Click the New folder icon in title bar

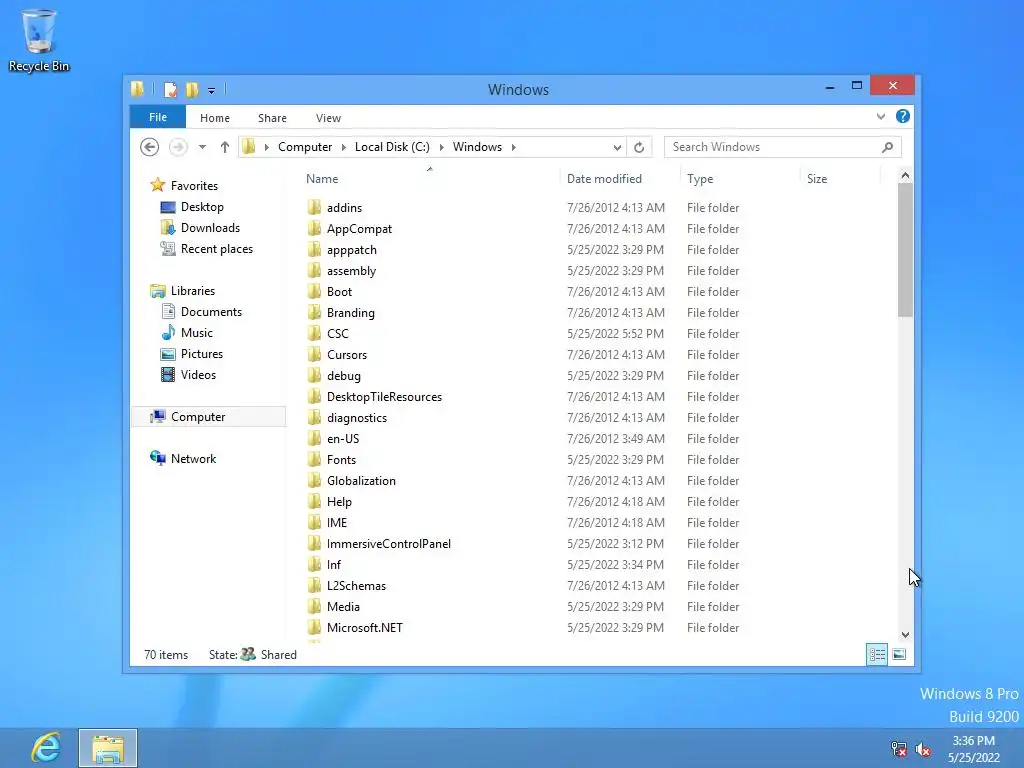[192, 89]
